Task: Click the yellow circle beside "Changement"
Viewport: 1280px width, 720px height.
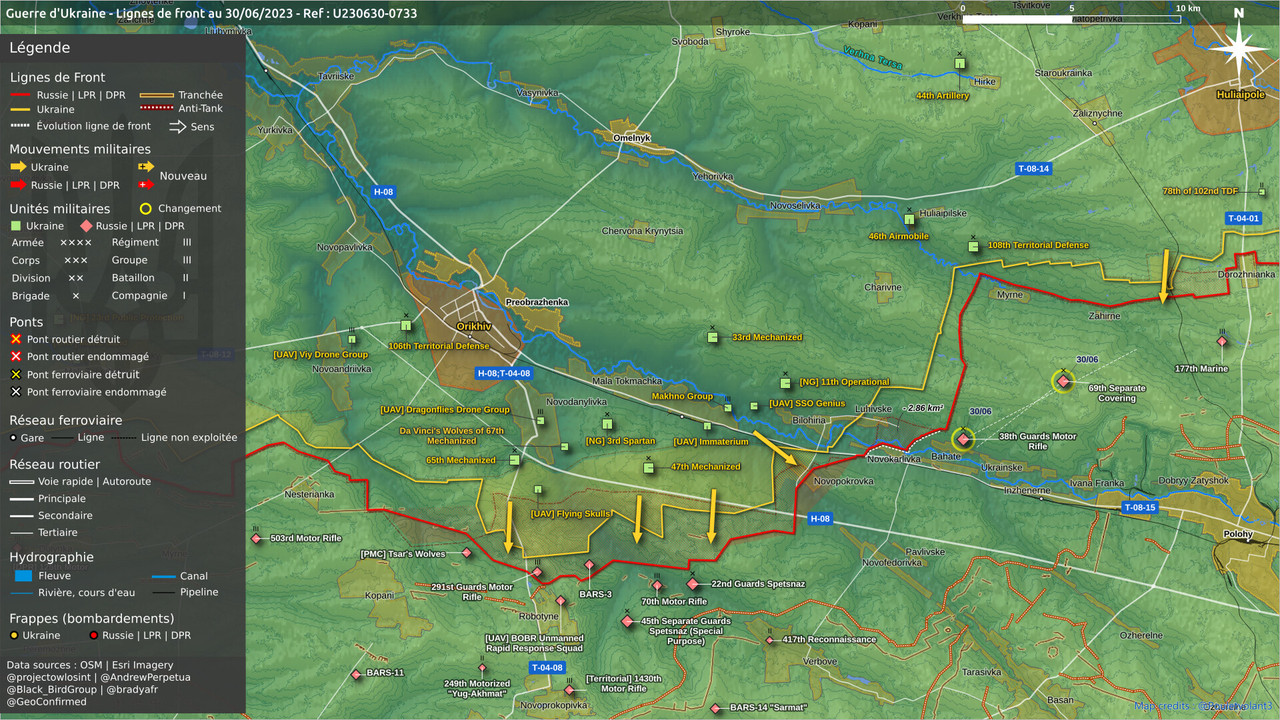Action: (146, 209)
